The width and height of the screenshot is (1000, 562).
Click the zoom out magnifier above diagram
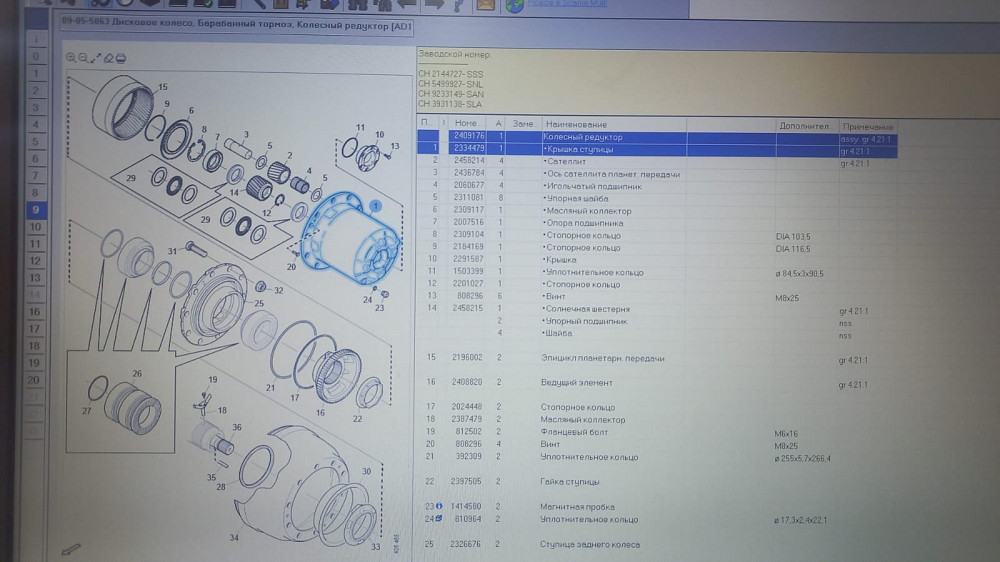(x=83, y=57)
